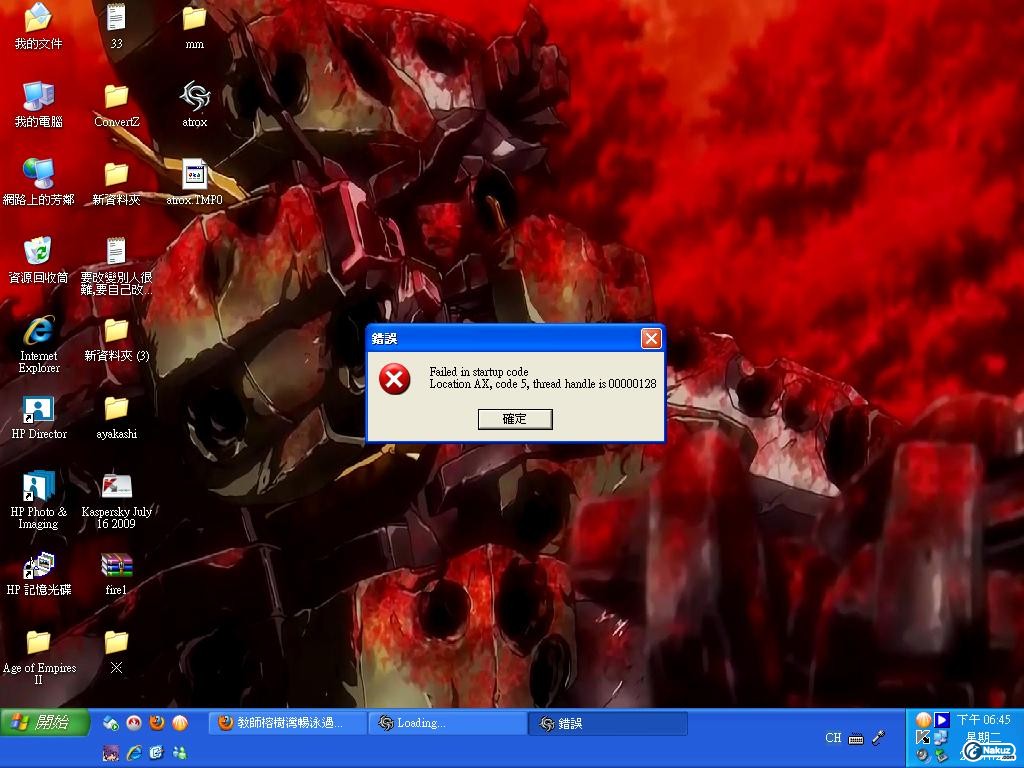Select the 新資料夾 (3) folder
The image size is (1024, 768).
click(x=116, y=338)
